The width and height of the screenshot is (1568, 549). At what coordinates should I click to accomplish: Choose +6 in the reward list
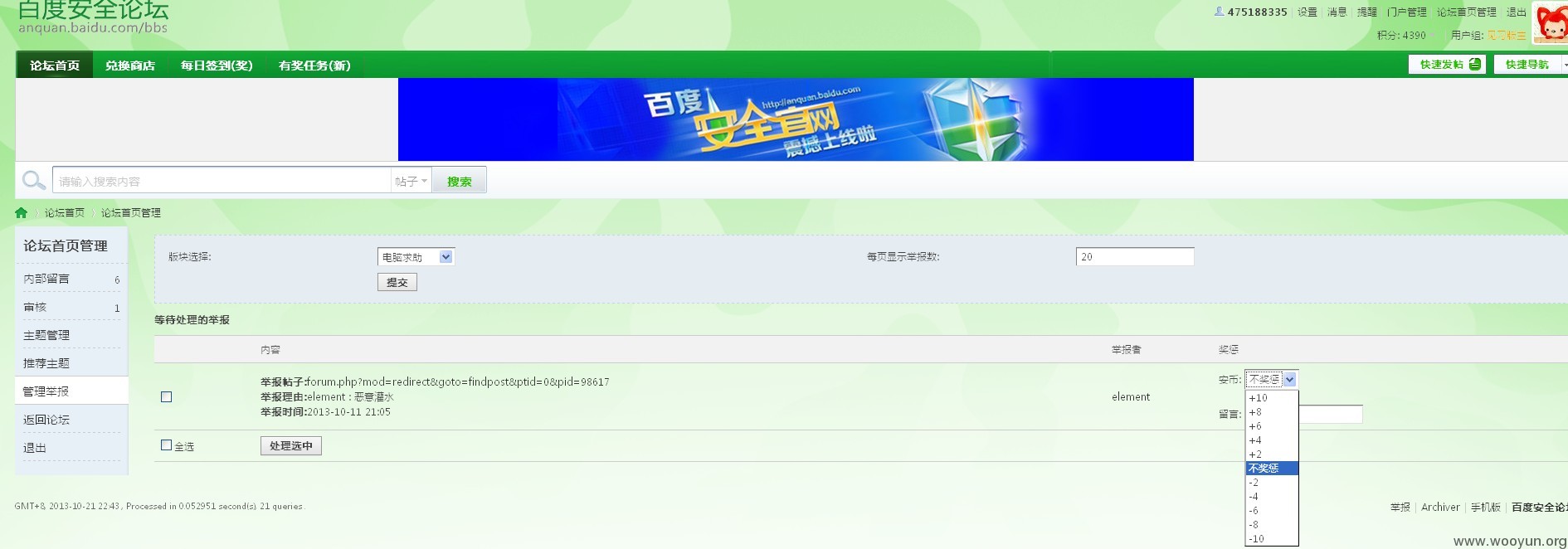coord(1272,426)
